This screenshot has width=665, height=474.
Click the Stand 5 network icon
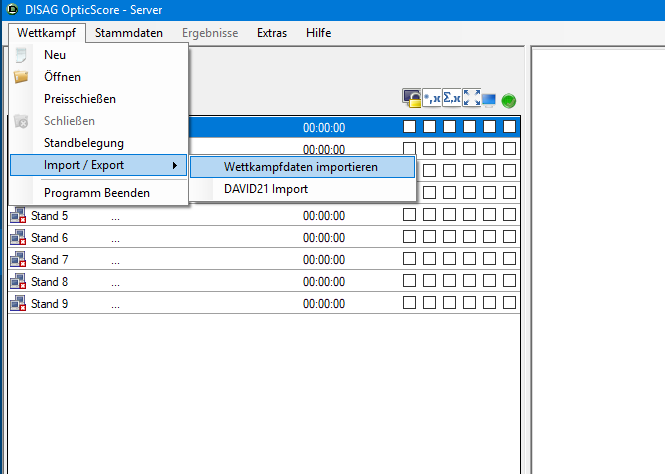tap(18, 215)
